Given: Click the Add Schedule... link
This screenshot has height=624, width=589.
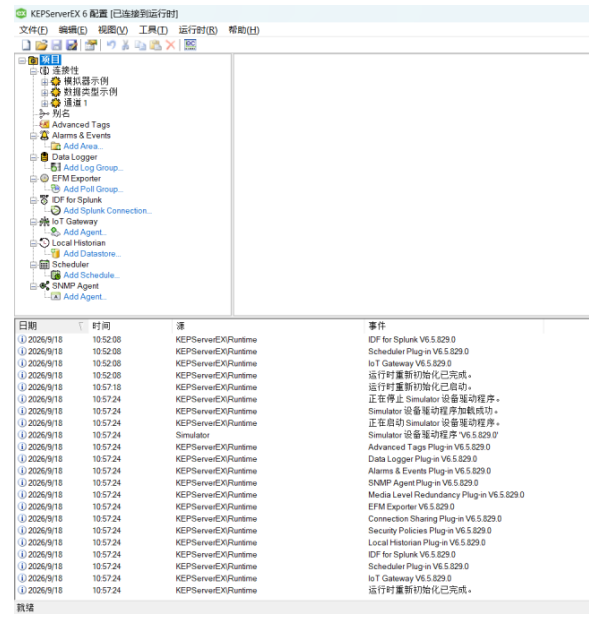Looking at the screenshot, I should 92,275.
